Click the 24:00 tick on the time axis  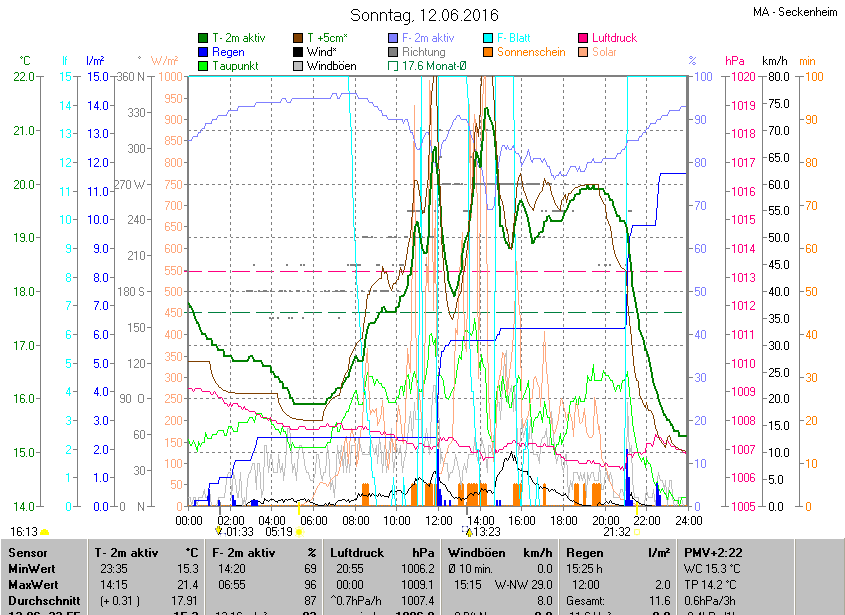689,521
